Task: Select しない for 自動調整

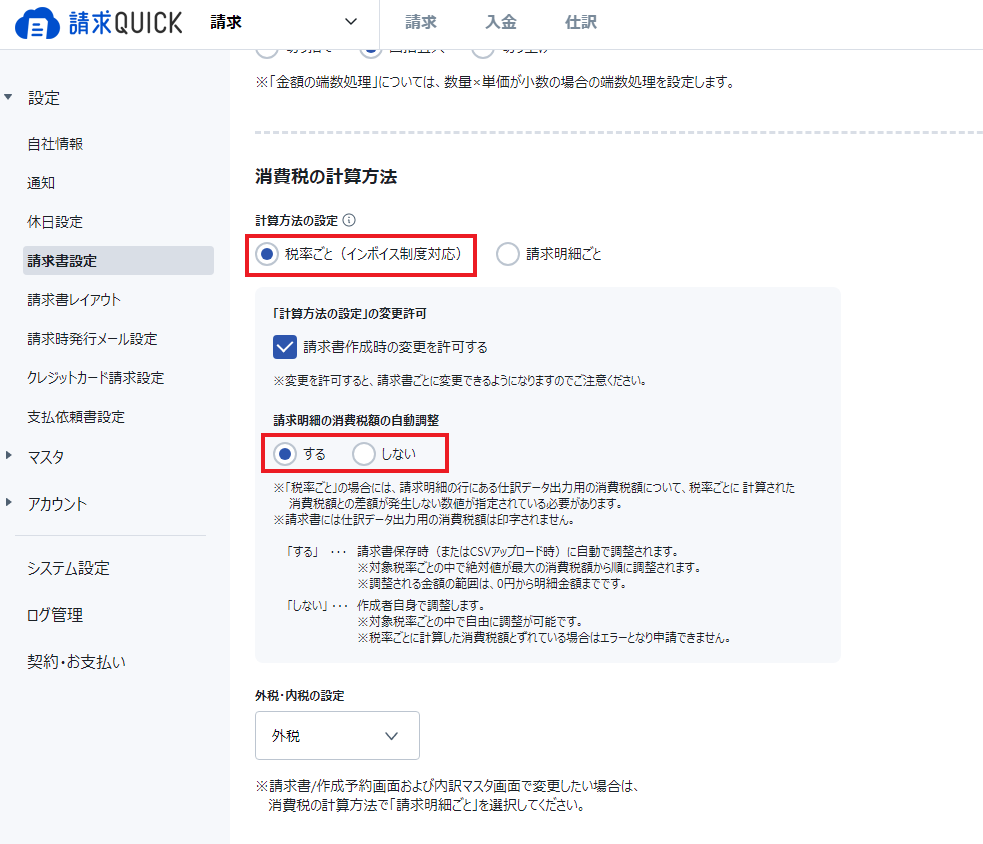Action: [x=364, y=453]
